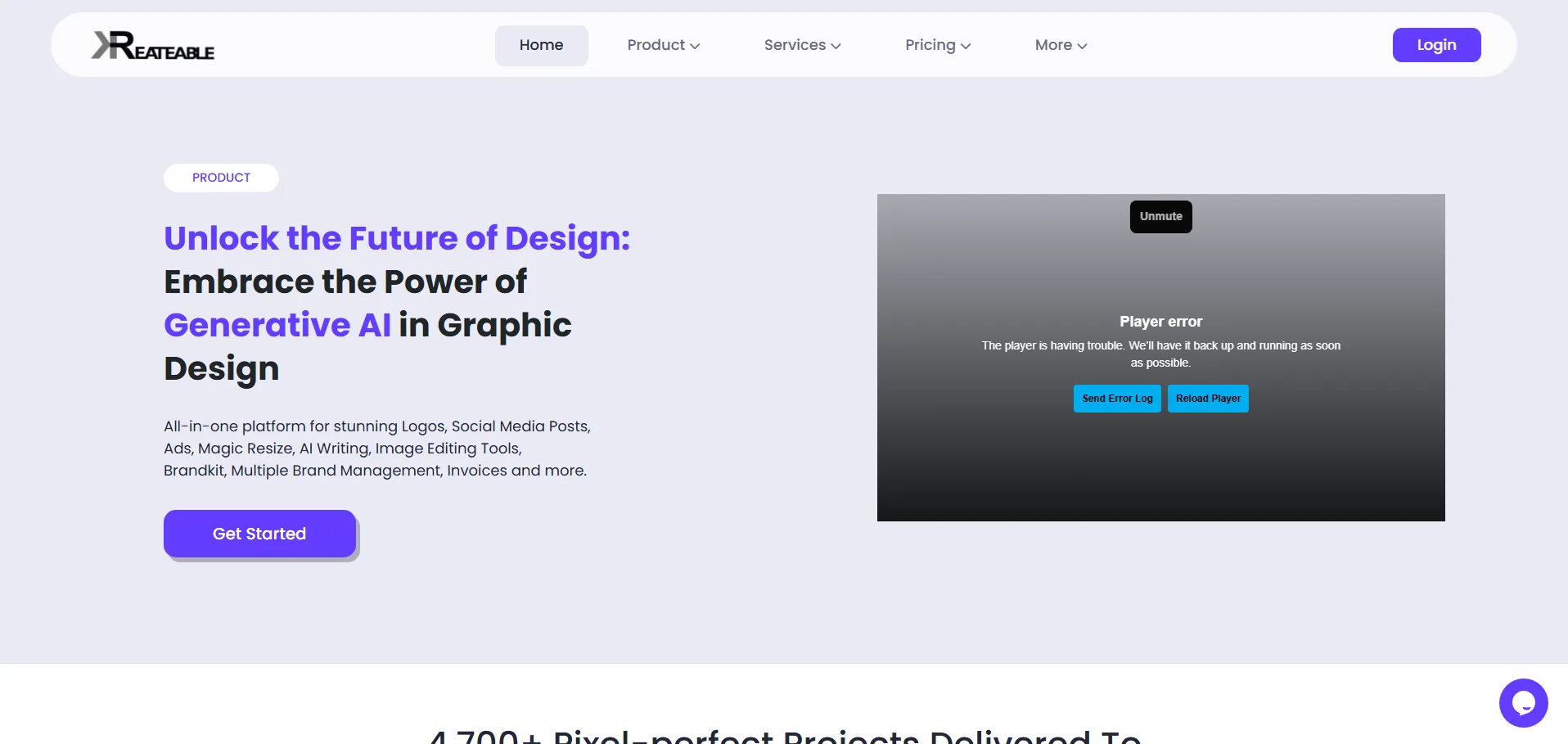Click the 'Generative AI' highlighted text
Screen dimensions: 1568x744
(277, 325)
